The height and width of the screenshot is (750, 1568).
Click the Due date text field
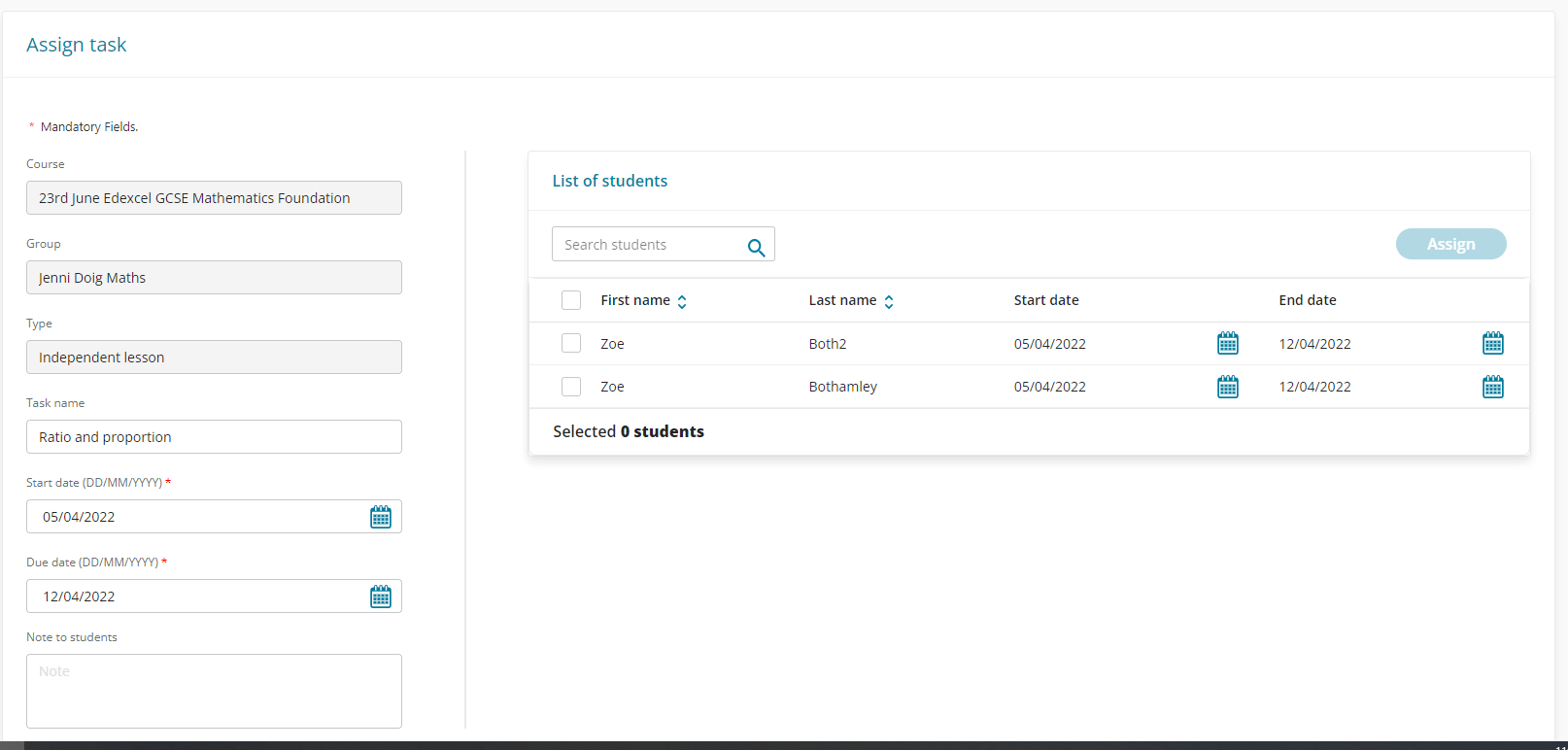coord(194,597)
